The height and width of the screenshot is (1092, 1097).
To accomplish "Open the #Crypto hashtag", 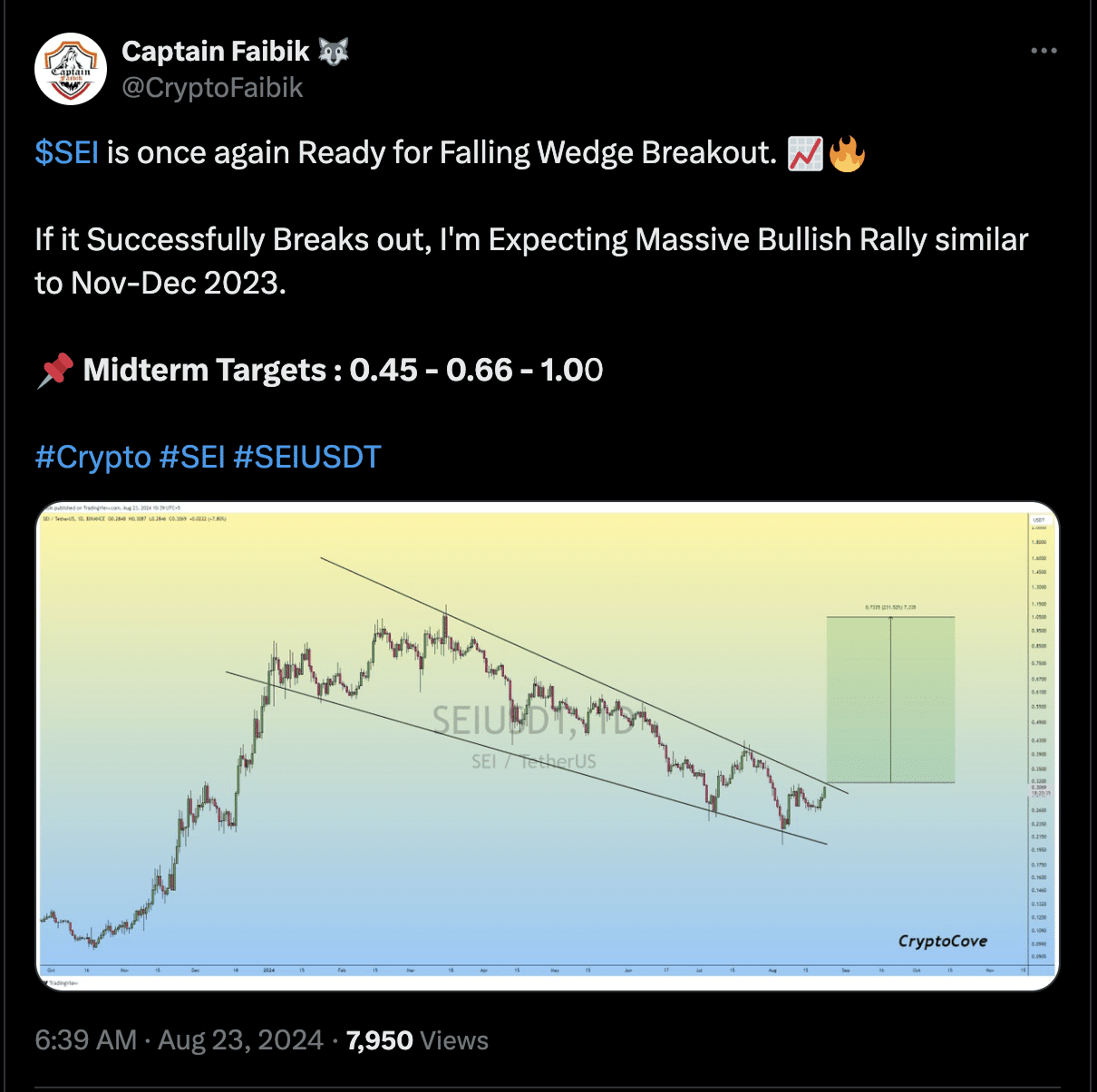I will tap(92, 457).
